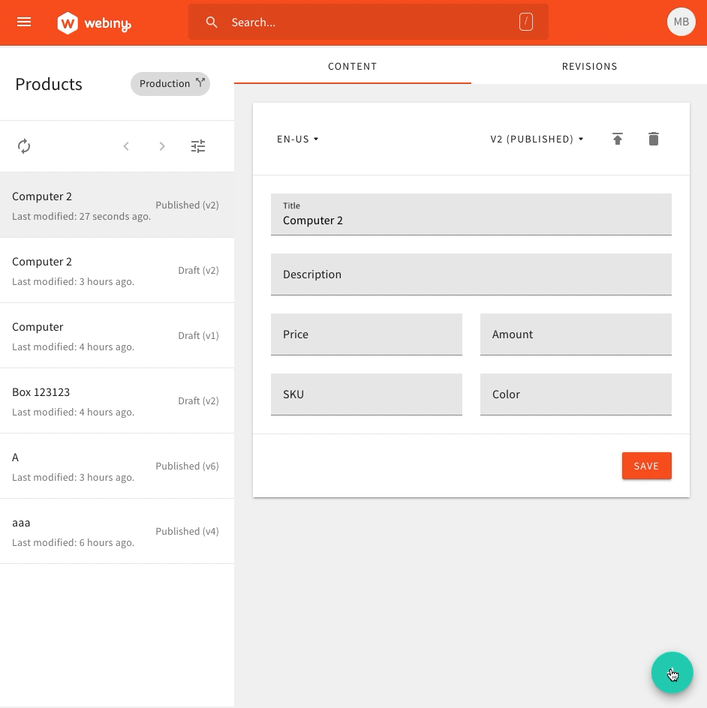The height and width of the screenshot is (708, 707).
Task: Click the Price input field
Action: [366, 334]
